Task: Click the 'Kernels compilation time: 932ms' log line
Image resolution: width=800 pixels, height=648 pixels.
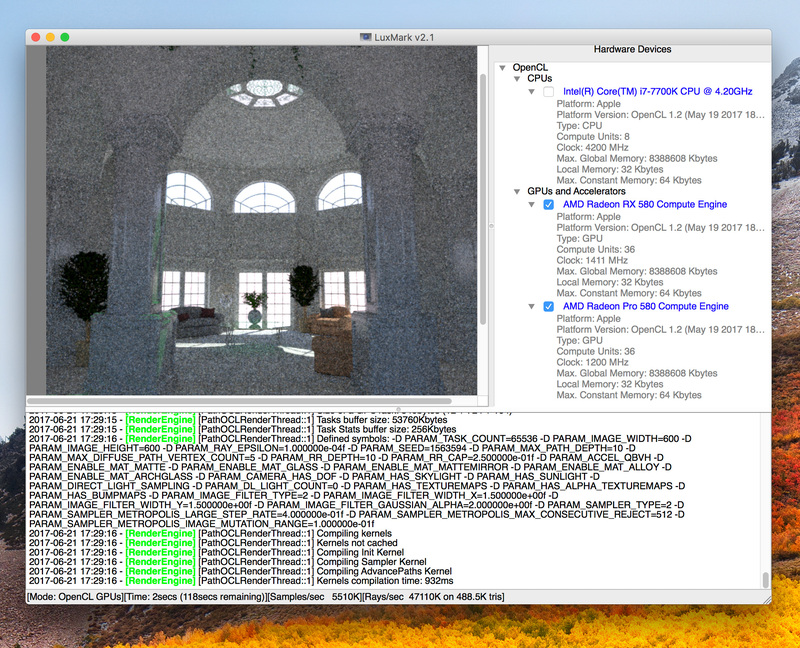Action: [241, 581]
